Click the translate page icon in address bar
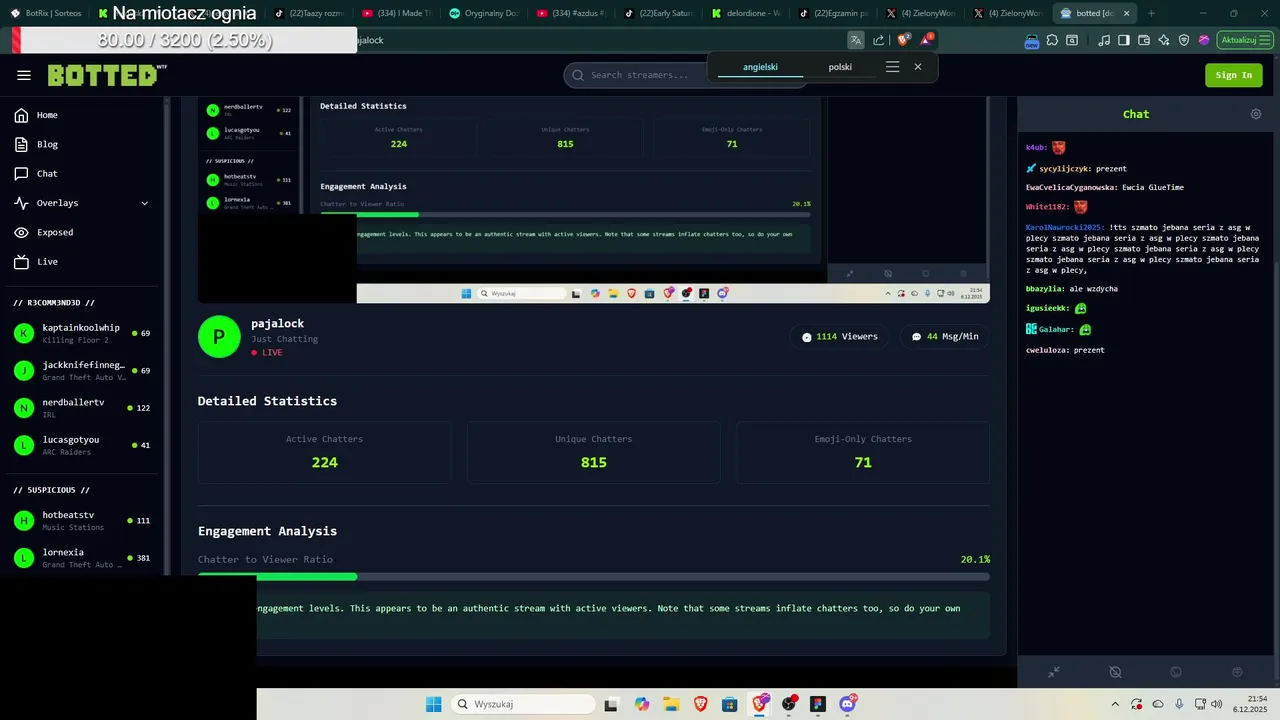The width and height of the screenshot is (1280, 720). (856, 40)
